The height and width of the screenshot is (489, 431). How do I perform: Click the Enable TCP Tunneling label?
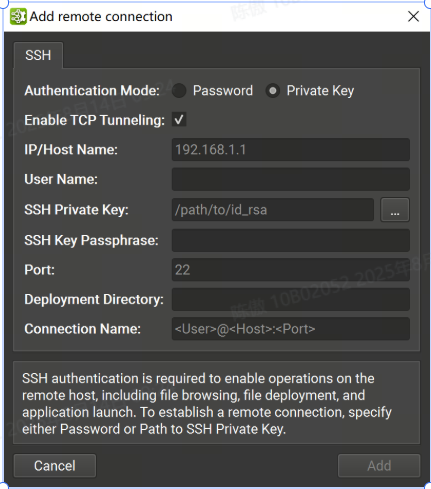tap(95, 120)
